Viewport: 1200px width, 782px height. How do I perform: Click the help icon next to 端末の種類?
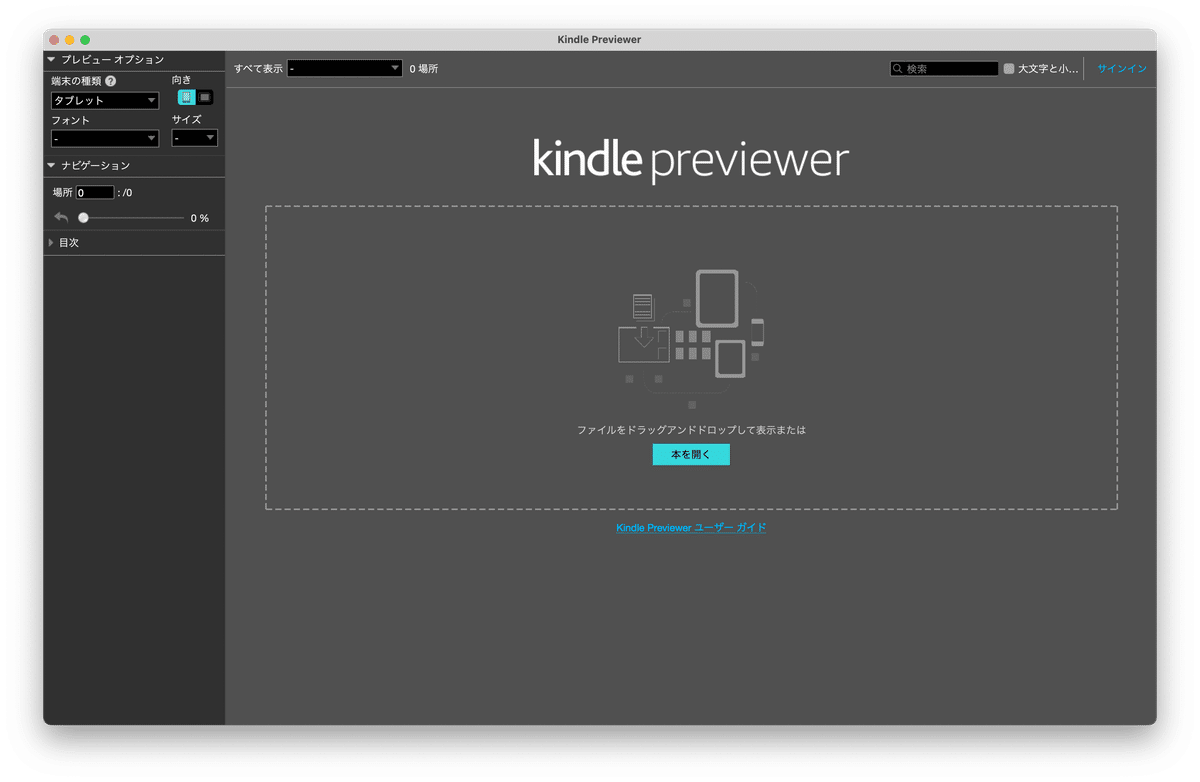(111, 81)
